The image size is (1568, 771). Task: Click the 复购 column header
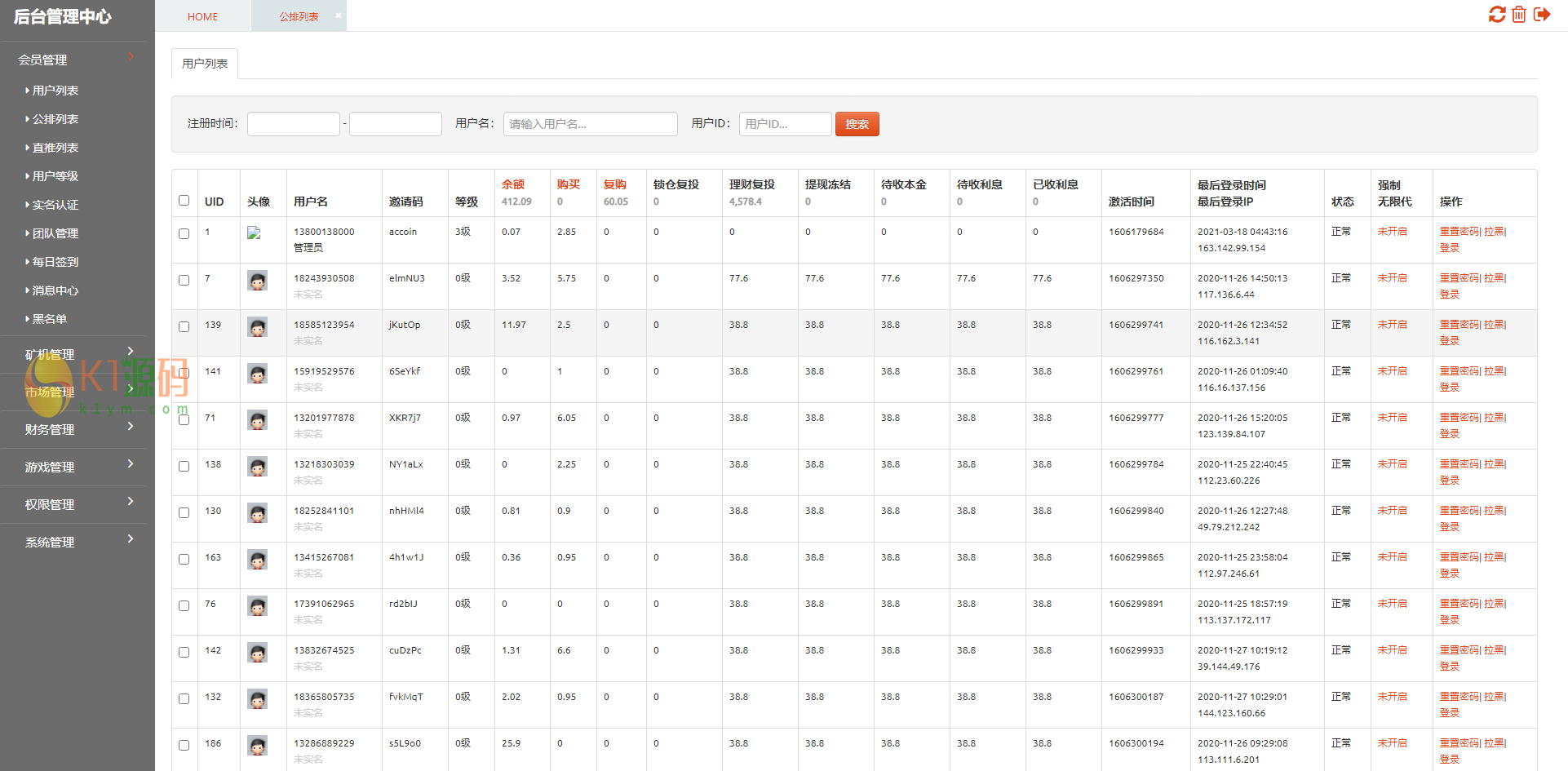tap(615, 184)
